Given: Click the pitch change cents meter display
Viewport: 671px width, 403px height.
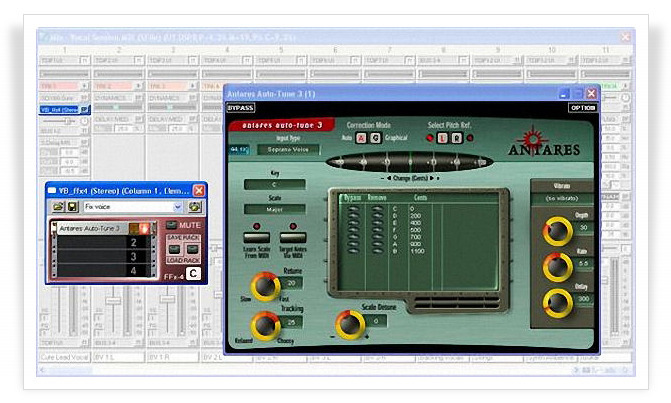Looking at the screenshot, I should pos(410,162).
